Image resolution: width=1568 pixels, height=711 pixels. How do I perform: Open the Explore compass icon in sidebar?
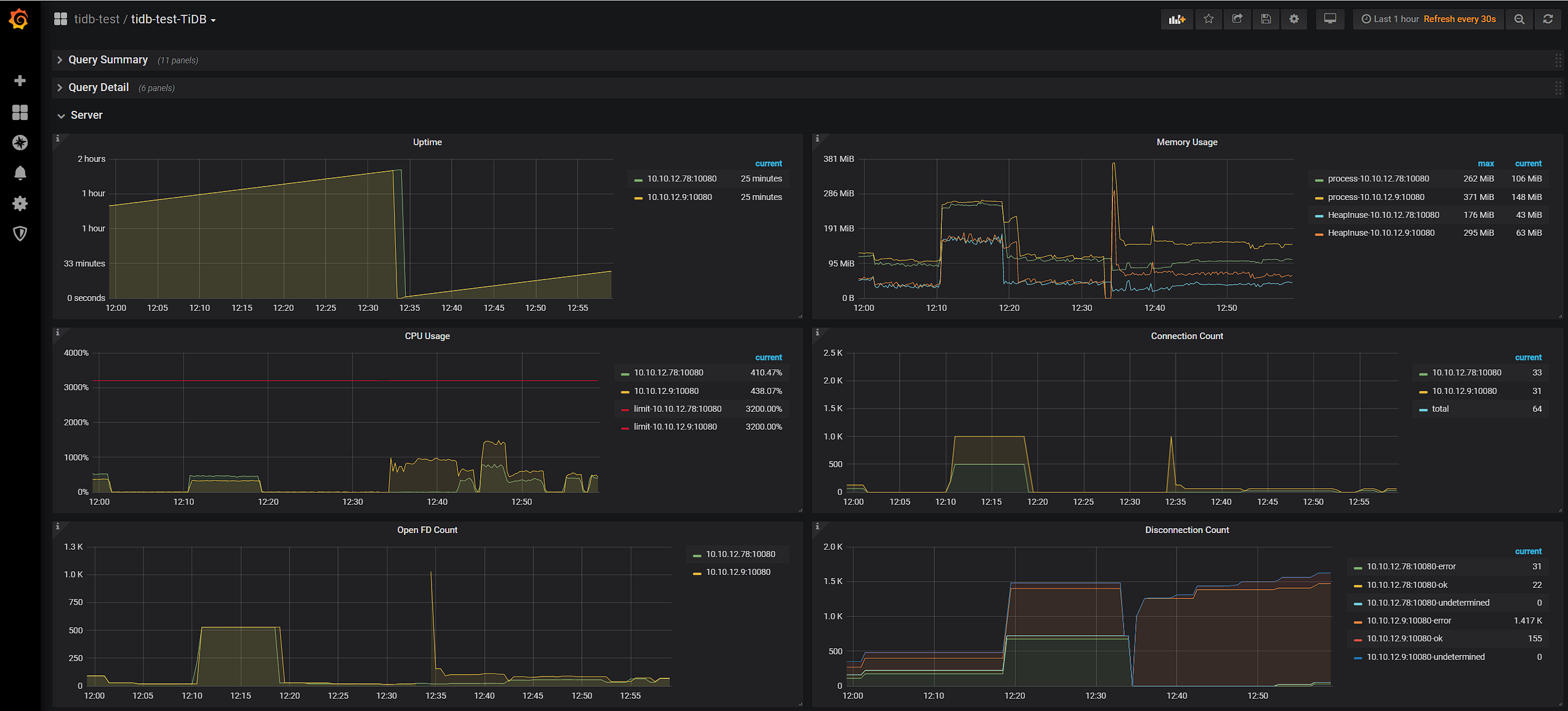20,143
